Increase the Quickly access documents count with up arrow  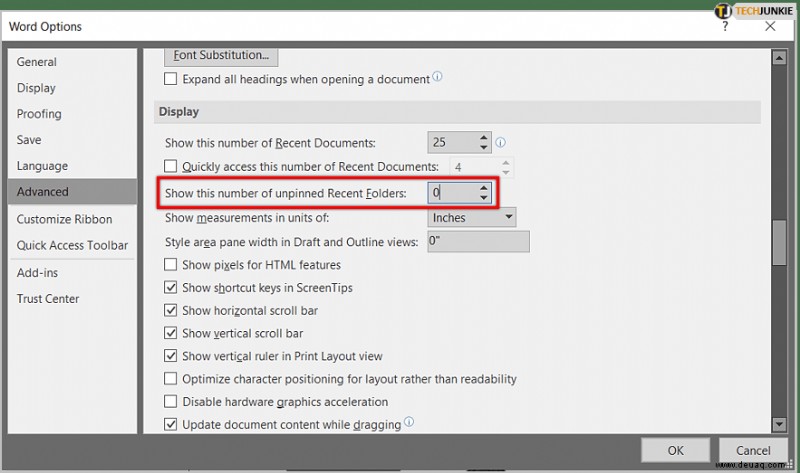(506, 163)
